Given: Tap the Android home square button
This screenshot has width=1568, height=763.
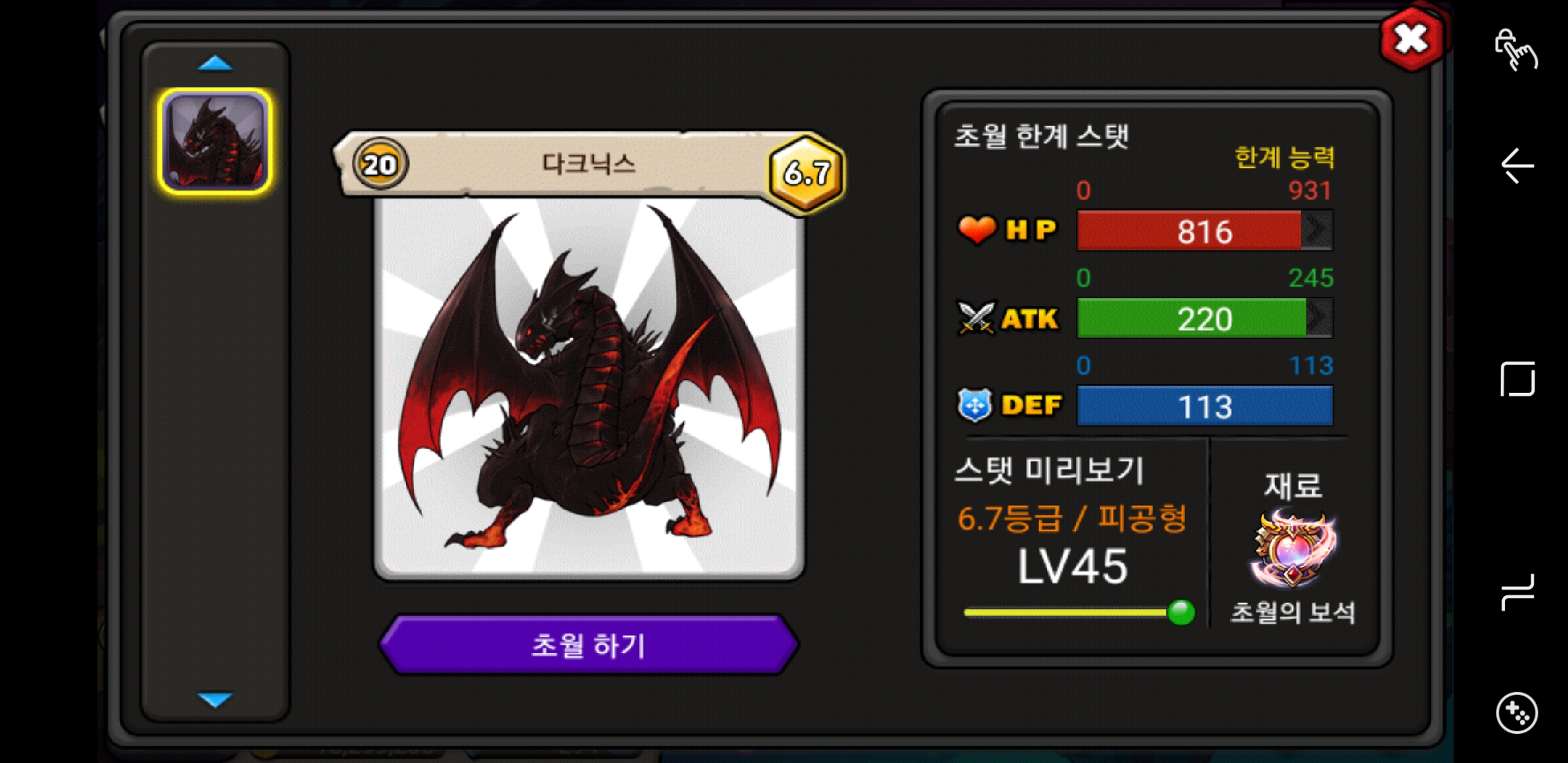Looking at the screenshot, I should (1518, 379).
